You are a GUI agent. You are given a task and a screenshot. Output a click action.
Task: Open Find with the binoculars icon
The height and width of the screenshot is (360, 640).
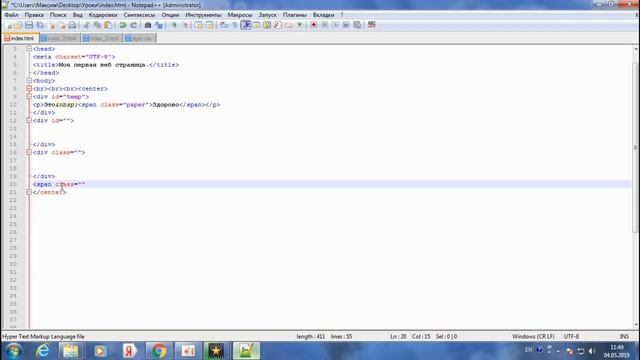click(148, 25)
